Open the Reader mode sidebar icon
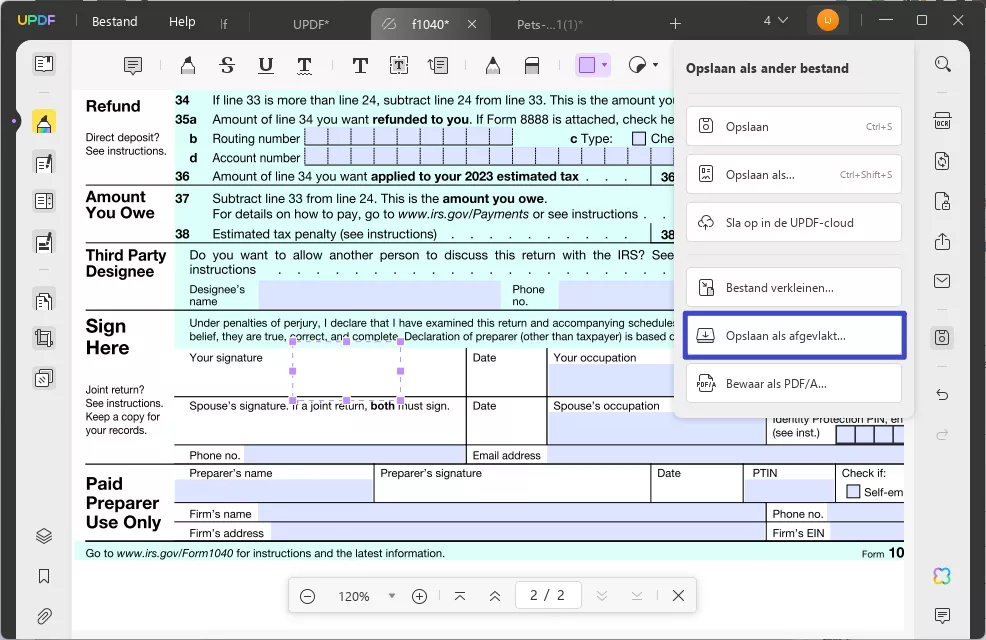The width and height of the screenshot is (986, 640). click(44, 64)
